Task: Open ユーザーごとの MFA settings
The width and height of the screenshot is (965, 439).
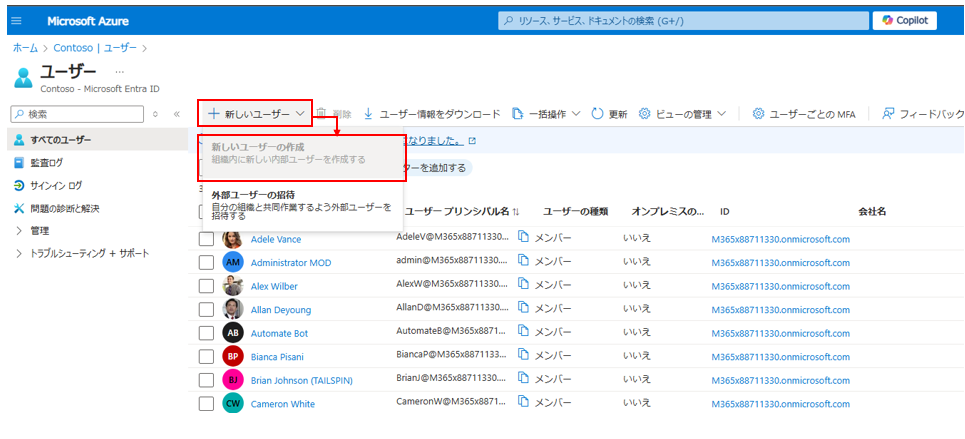Action: (804, 114)
